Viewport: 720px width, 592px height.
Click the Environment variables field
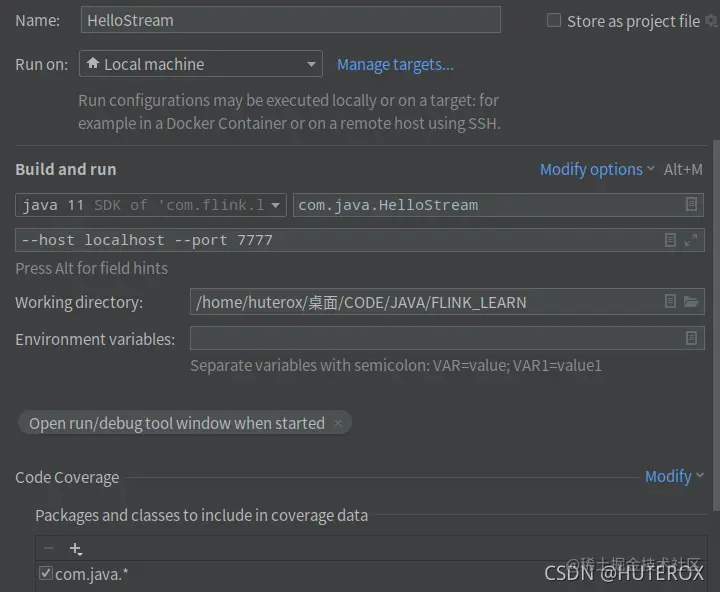(x=447, y=338)
